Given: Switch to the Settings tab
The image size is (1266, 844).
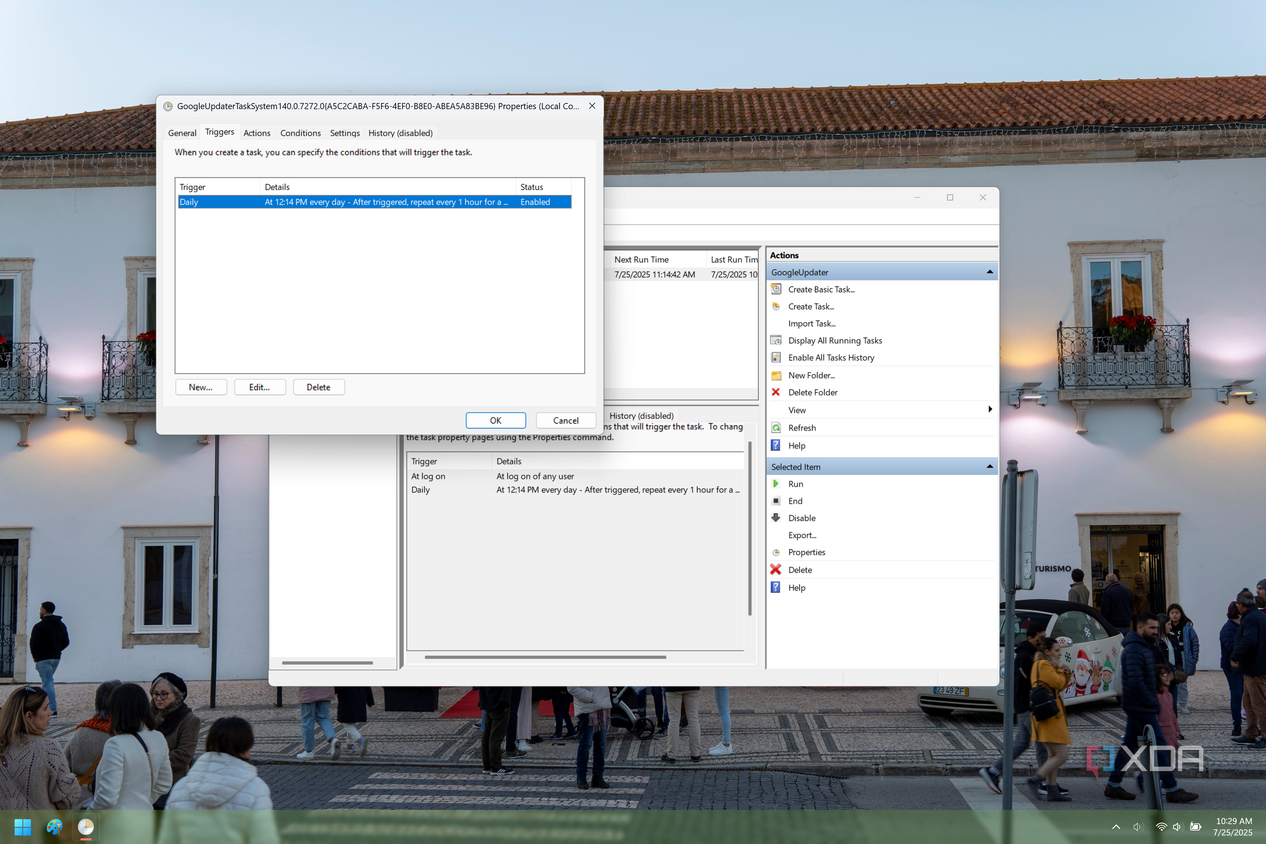Looking at the screenshot, I should pos(345,133).
